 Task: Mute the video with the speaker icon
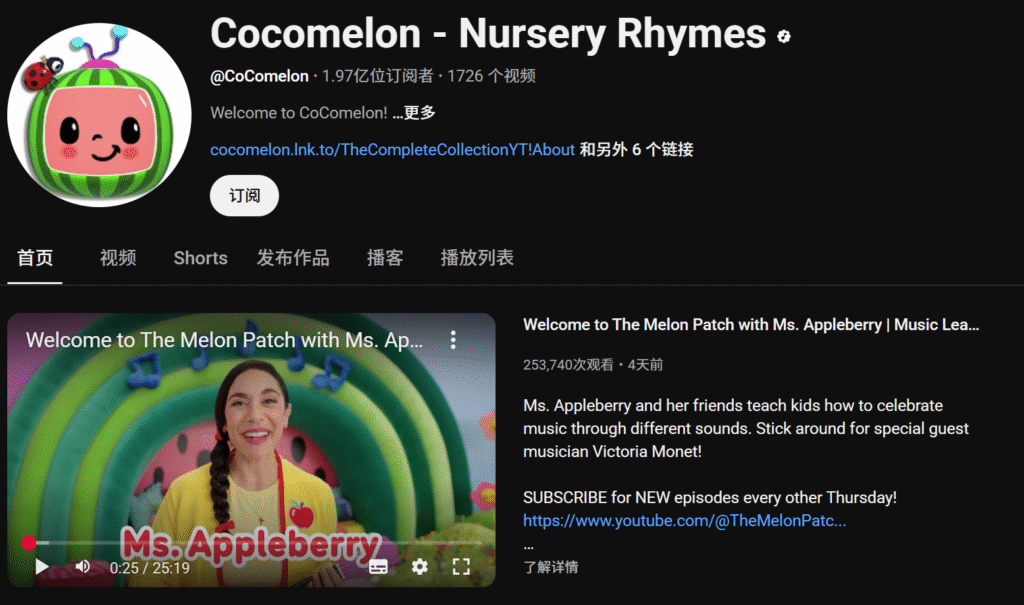[x=83, y=566]
